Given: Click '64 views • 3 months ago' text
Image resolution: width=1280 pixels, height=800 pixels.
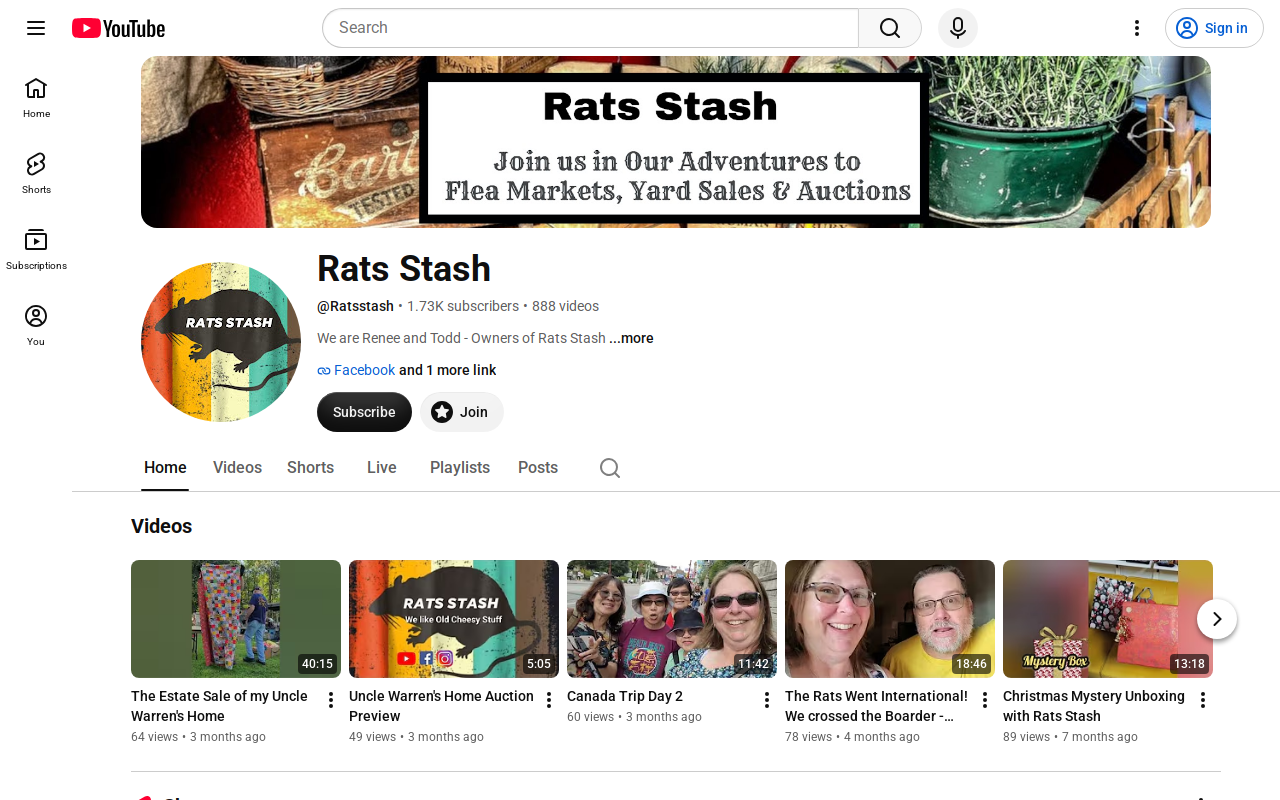Looking at the screenshot, I should 198,737.
